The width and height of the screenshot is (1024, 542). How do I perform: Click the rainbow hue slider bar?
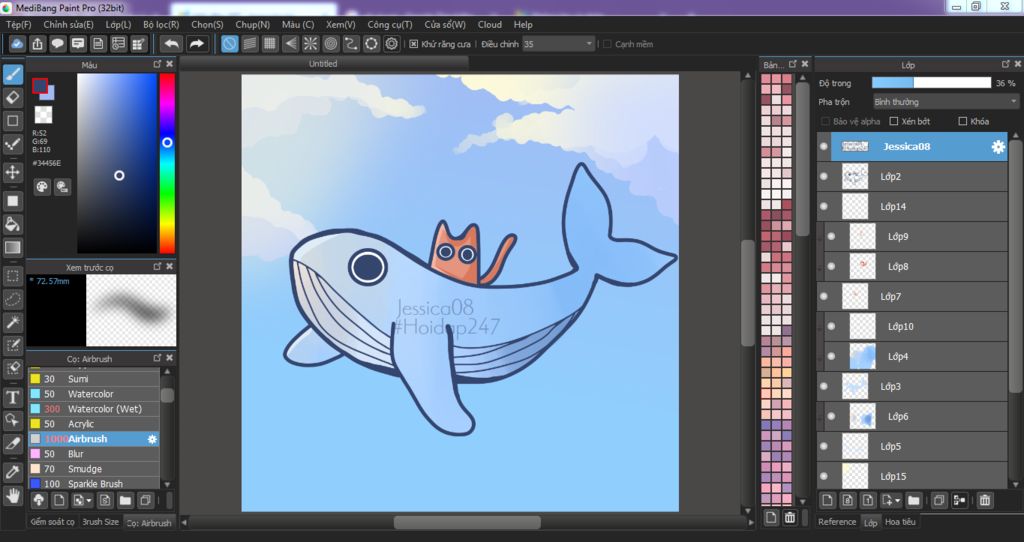point(167,163)
